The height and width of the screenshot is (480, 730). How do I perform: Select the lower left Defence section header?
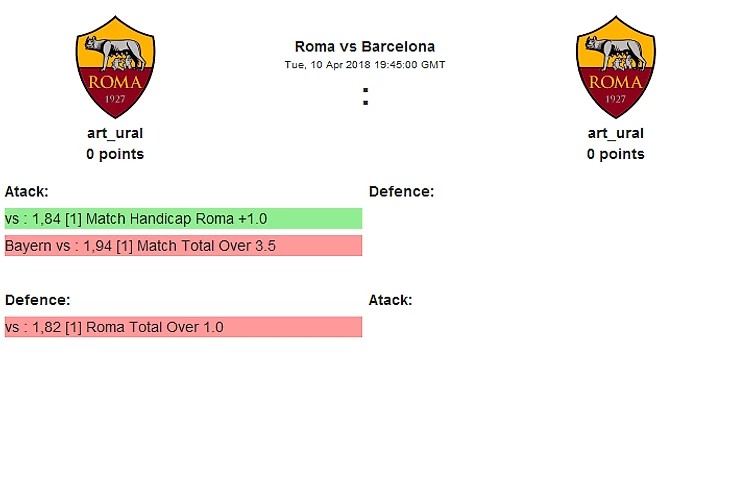[37, 299]
